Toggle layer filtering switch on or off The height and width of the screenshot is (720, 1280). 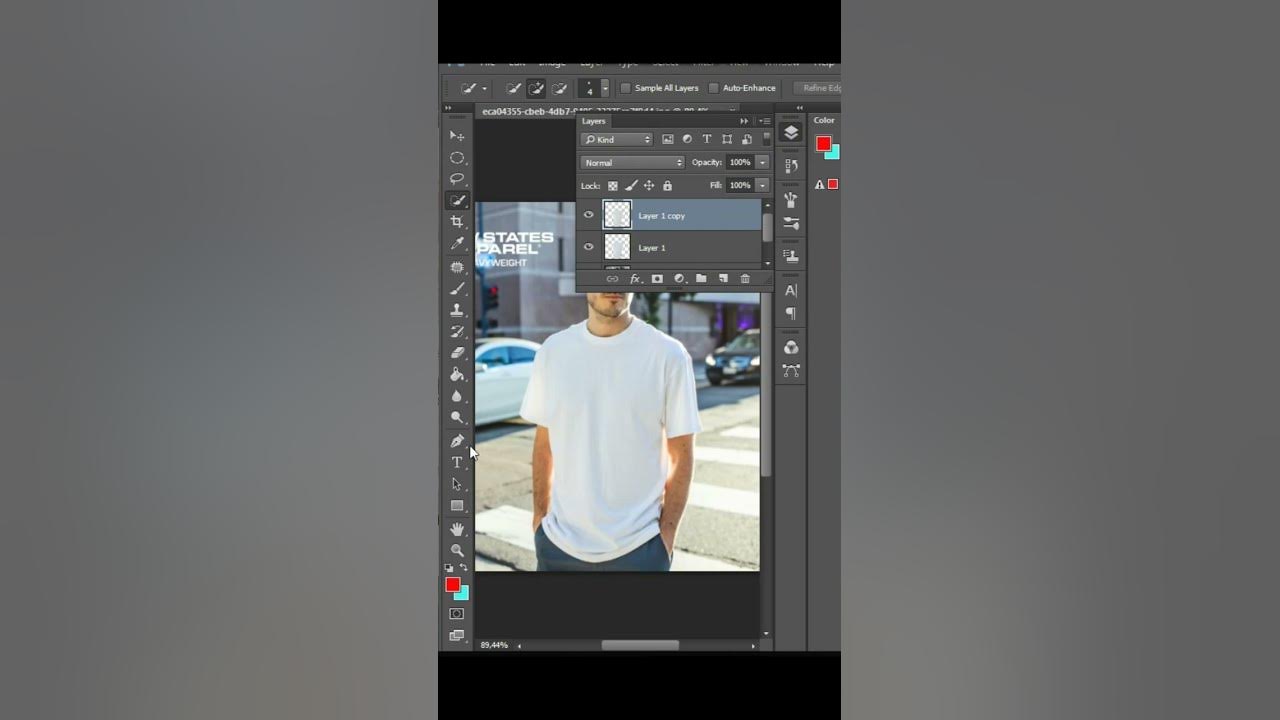tap(767, 139)
